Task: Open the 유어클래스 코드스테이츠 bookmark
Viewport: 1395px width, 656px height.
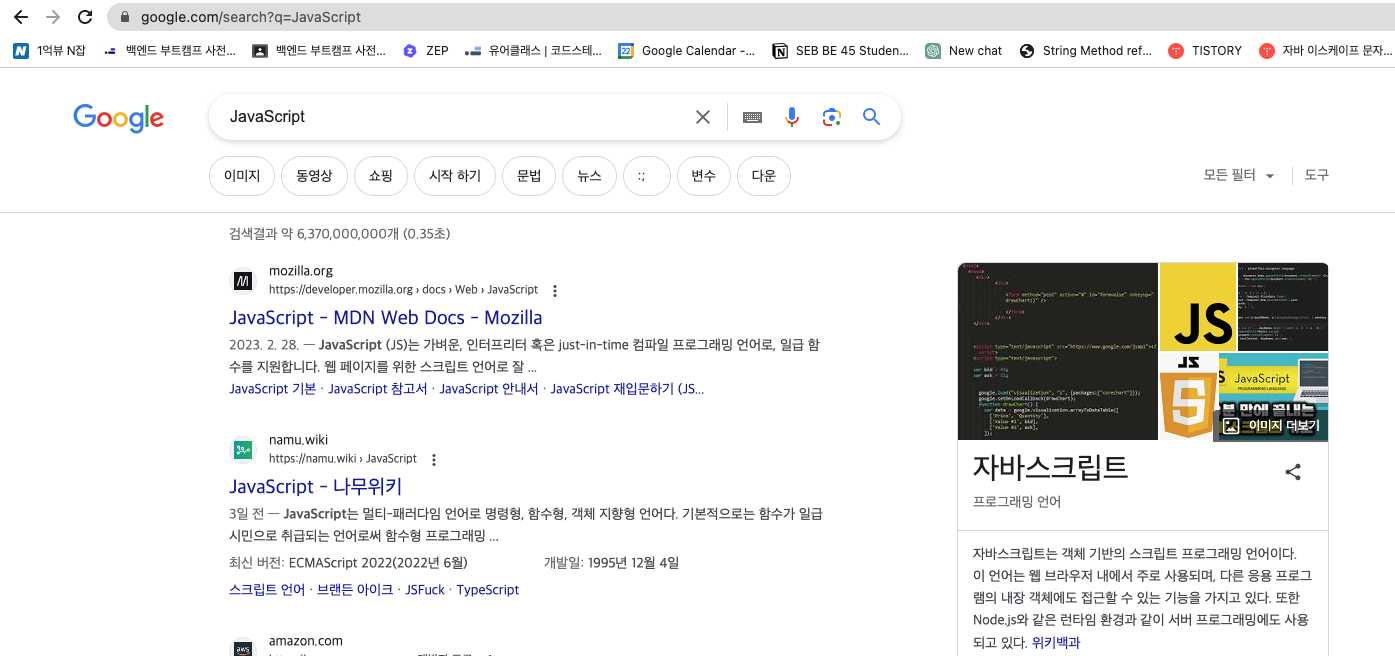Action: tap(534, 50)
